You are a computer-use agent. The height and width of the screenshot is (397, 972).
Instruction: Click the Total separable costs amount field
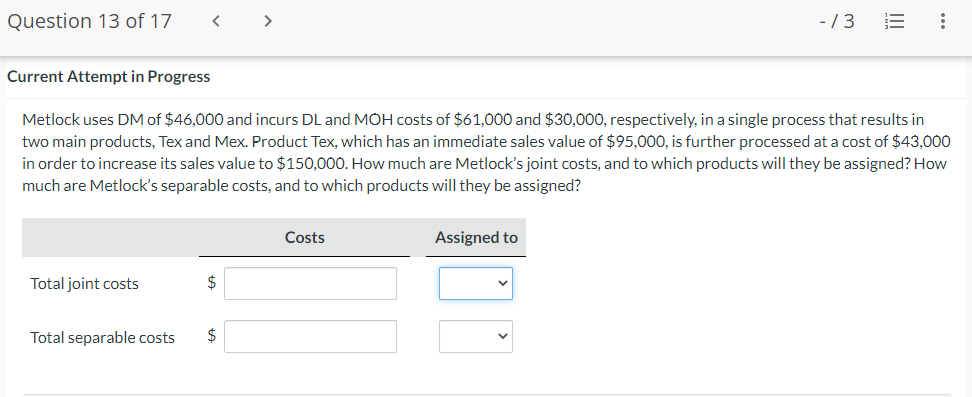pos(311,337)
